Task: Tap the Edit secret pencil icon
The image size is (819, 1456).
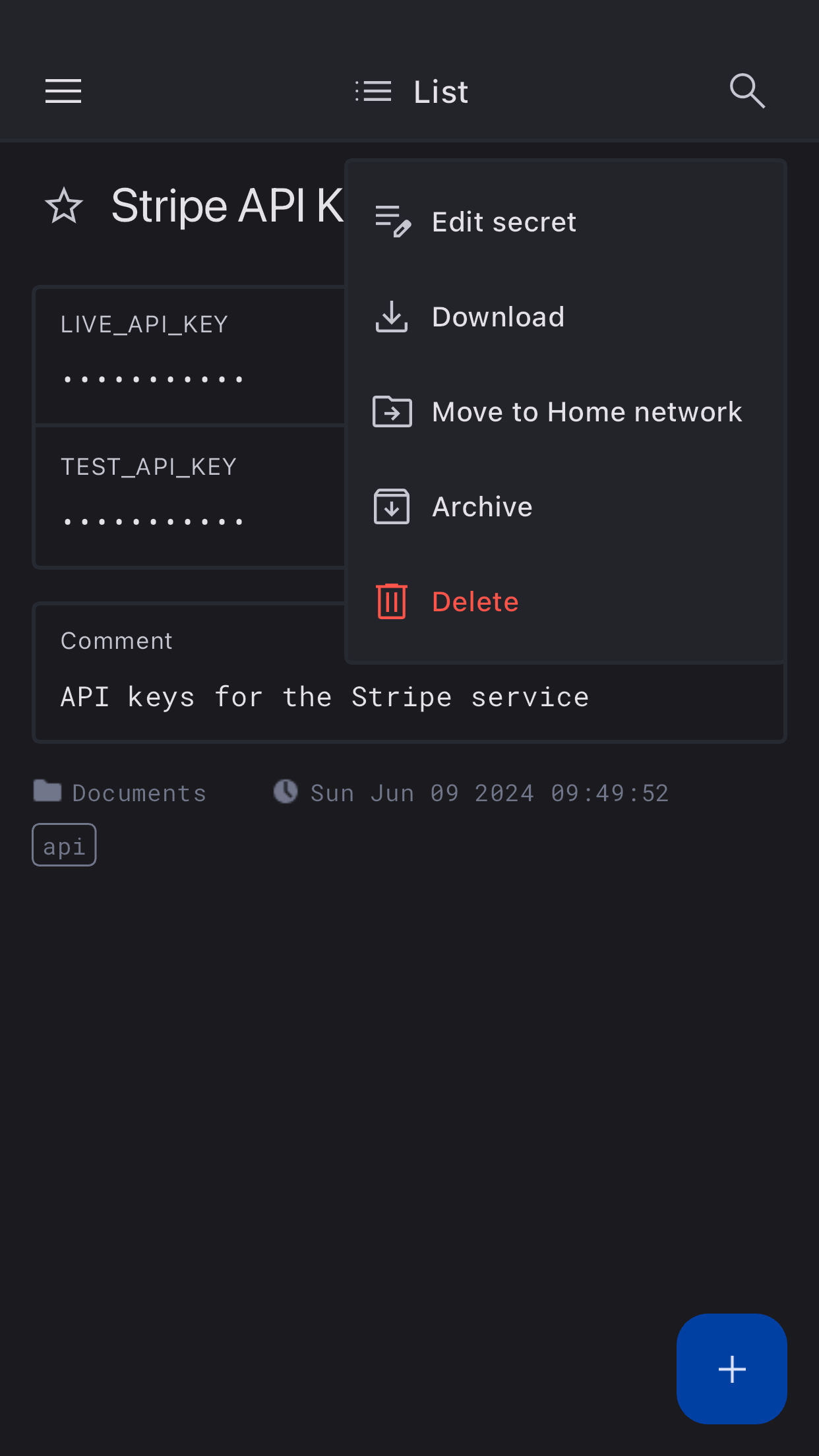Action: click(392, 222)
